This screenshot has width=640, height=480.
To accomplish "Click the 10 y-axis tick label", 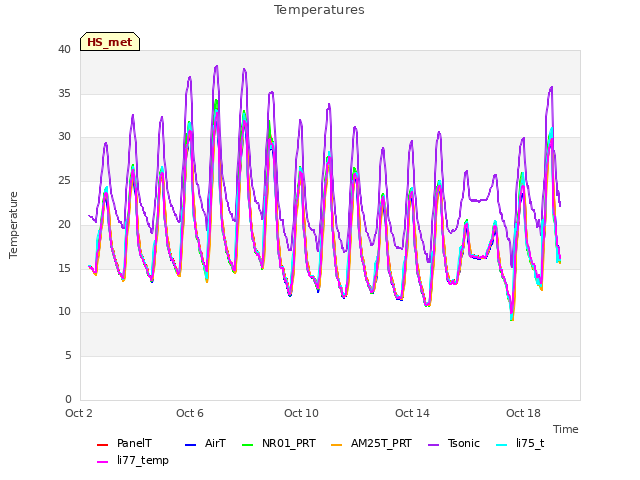I will pyautogui.click(x=64, y=312).
